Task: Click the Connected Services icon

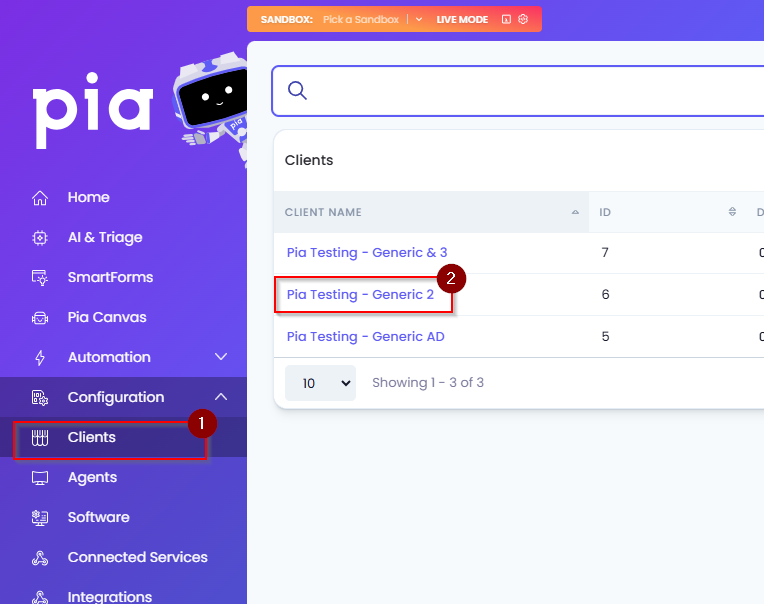Action: click(40, 558)
